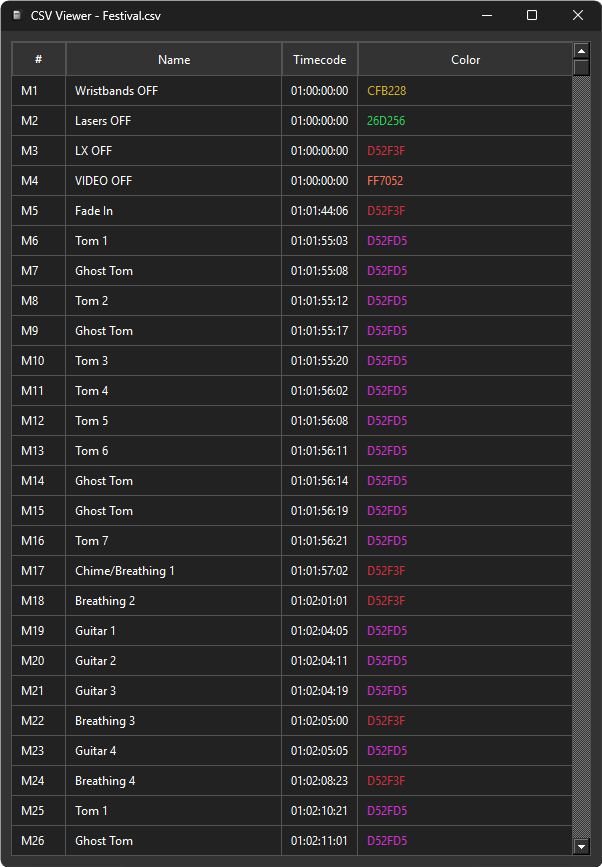Image resolution: width=602 pixels, height=867 pixels.
Task: Click timecode 01:01:57:02
Action: [320, 571]
